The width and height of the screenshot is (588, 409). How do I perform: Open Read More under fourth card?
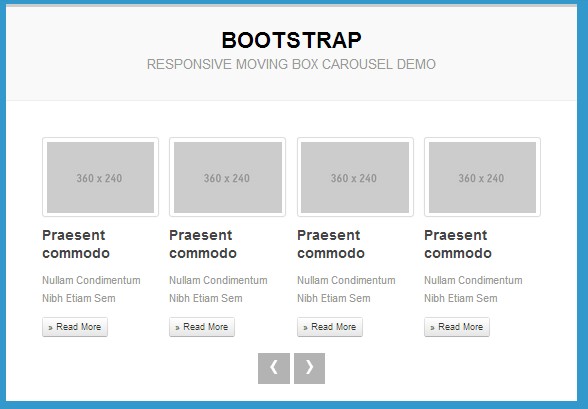click(x=457, y=327)
